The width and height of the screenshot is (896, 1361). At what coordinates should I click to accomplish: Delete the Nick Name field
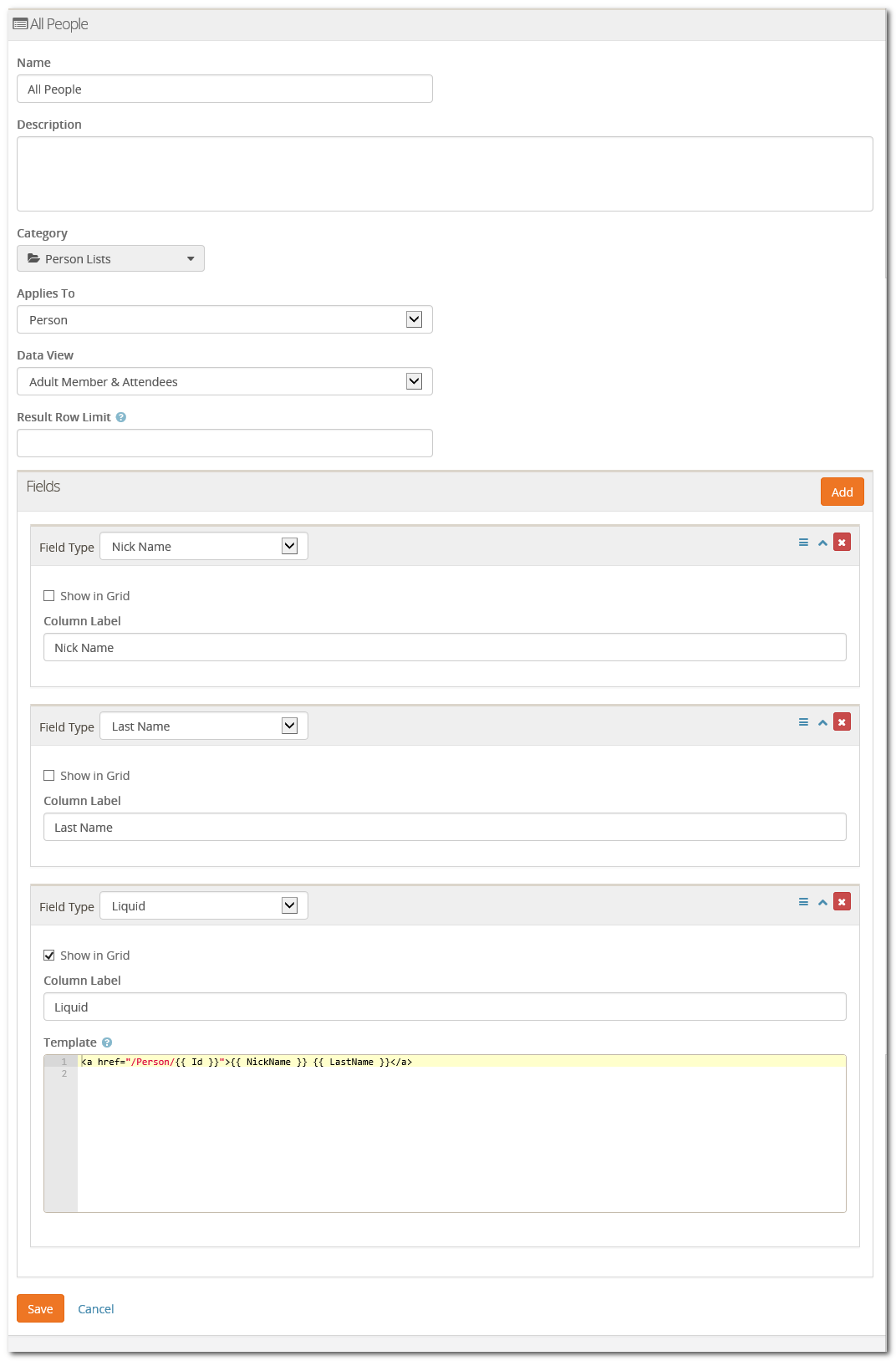pyautogui.click(x=842, y=543)
